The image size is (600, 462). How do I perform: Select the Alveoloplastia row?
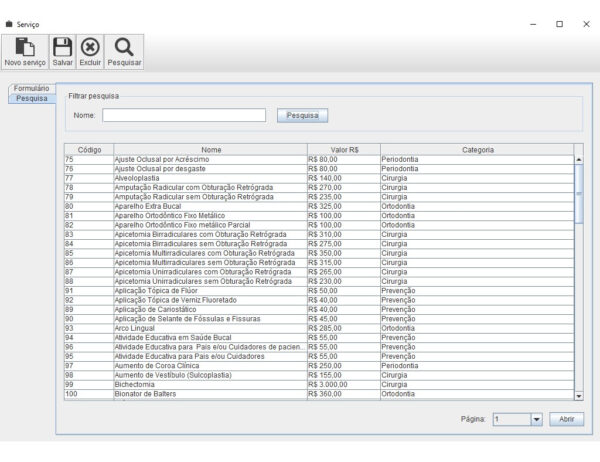tap(319, 178)
